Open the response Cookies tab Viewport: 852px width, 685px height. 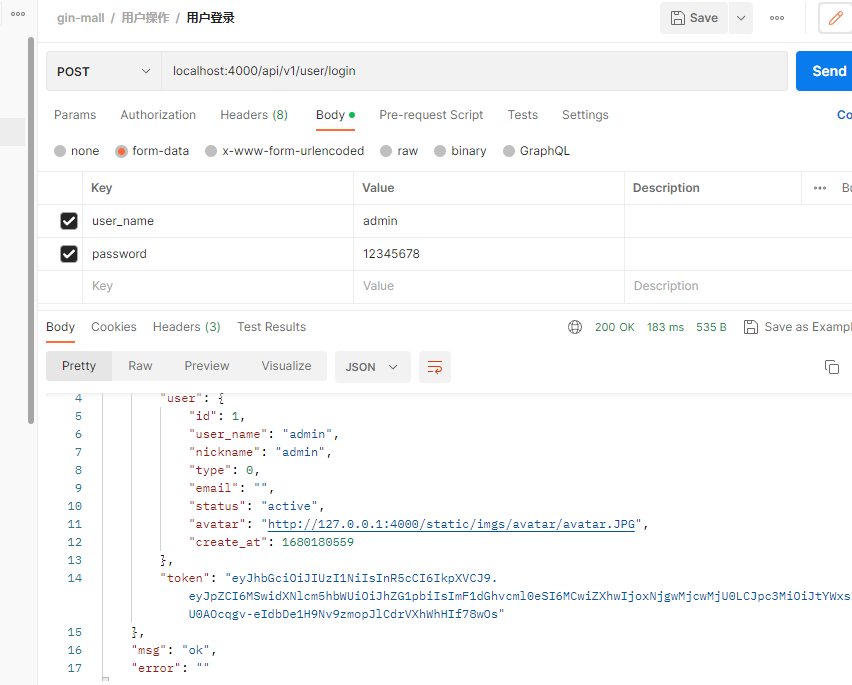coord(114,327)
